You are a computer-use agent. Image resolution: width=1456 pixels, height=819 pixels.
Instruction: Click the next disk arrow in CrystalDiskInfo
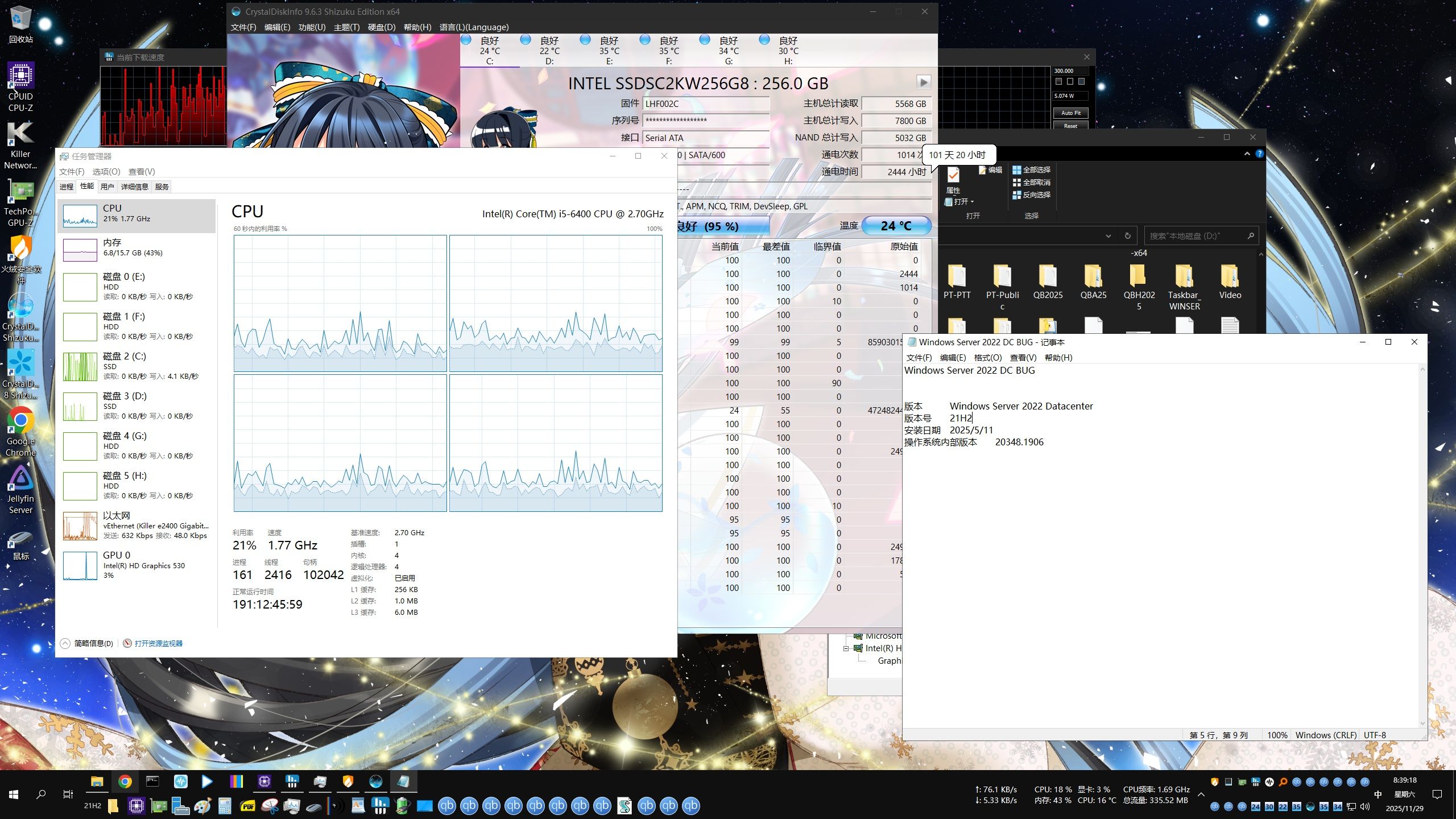coord(923,82)
